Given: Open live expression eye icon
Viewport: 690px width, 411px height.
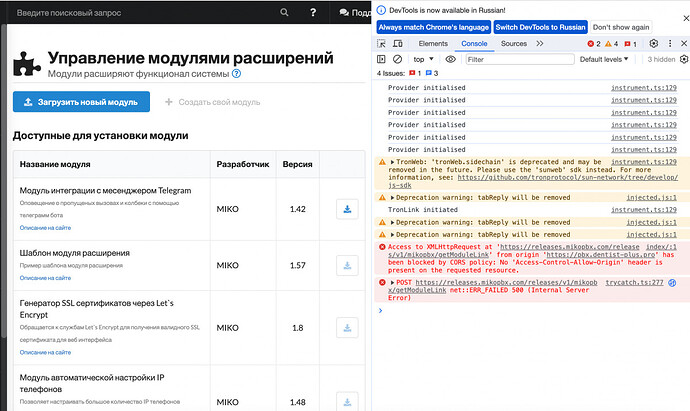Looking at the screenshot, I should 450,59.
